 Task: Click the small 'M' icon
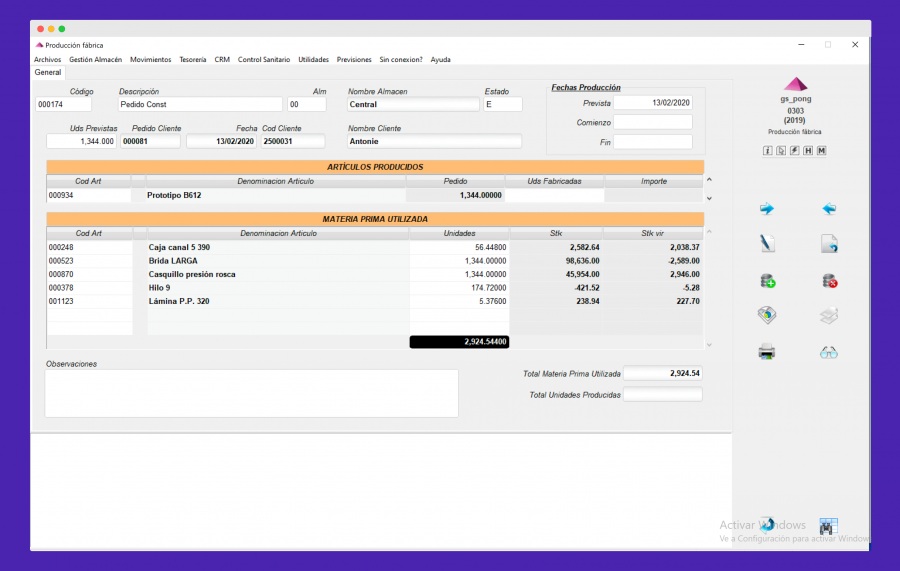pos(822,150)
